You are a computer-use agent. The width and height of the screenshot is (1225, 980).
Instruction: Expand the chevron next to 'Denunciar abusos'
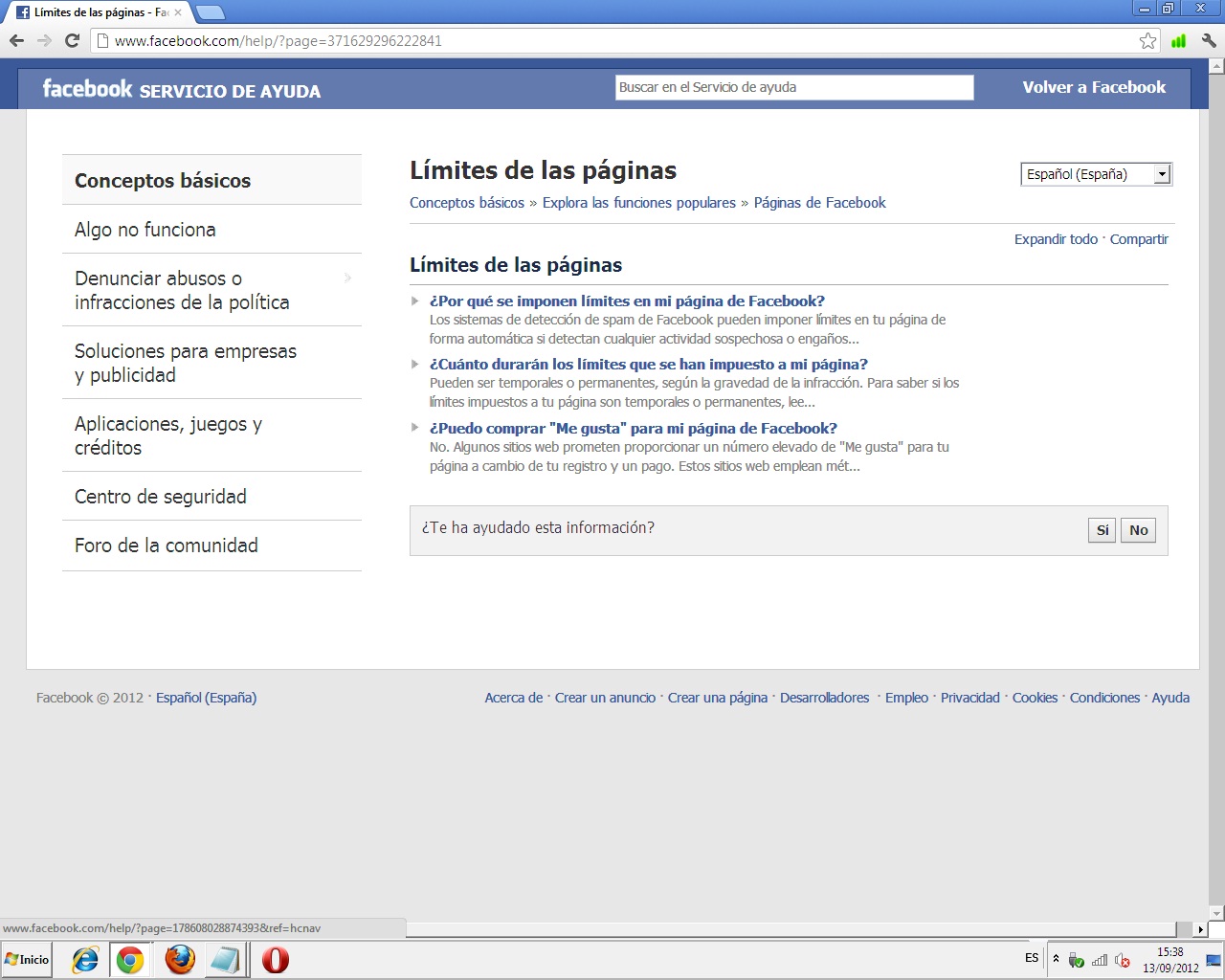point(347,278)
